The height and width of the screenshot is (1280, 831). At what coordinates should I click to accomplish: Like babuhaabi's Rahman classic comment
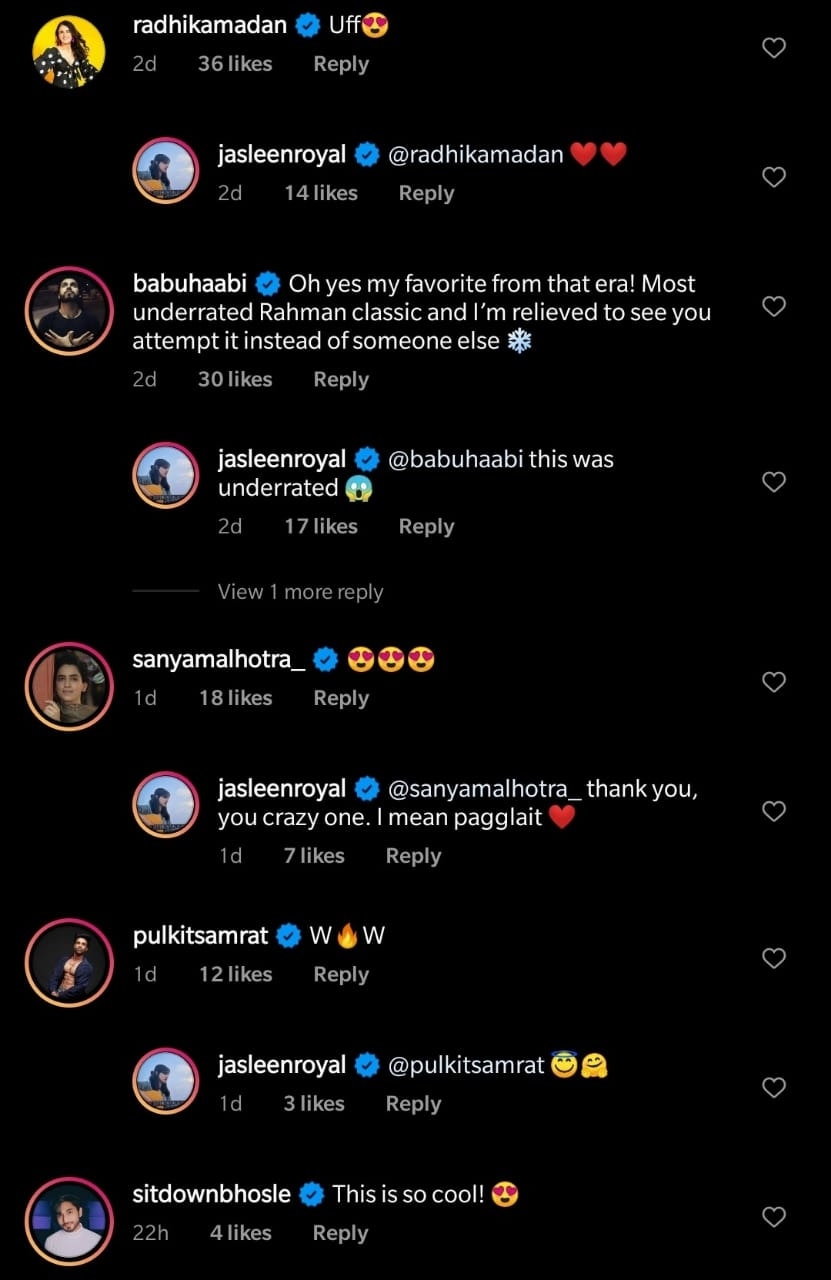[774, 306]
